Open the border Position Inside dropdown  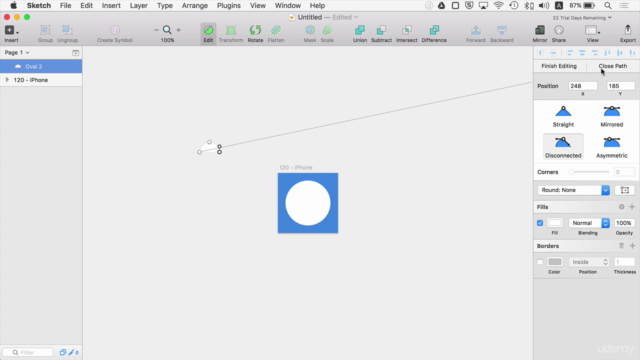[589, 262]
